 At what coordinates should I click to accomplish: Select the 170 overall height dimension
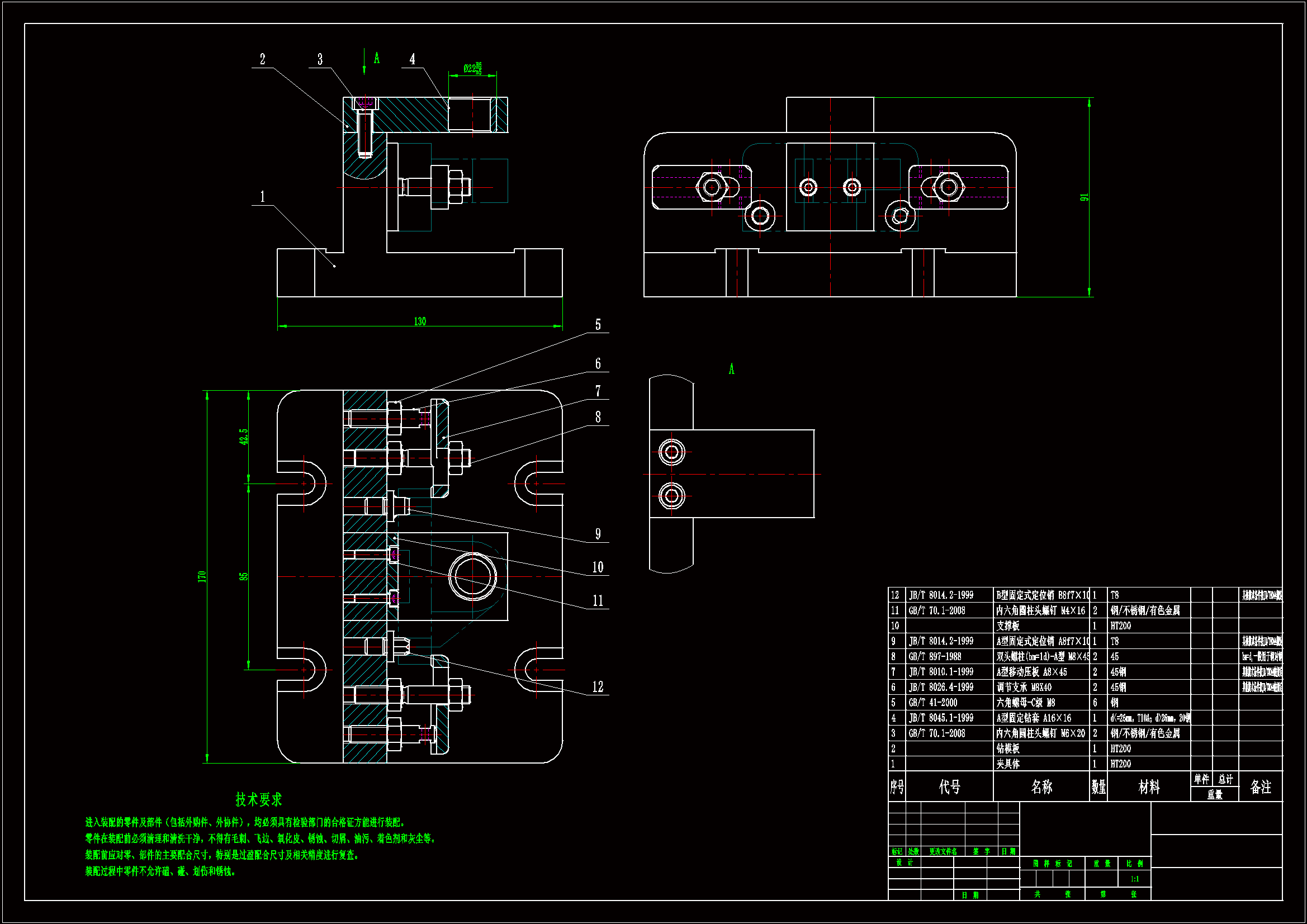pyautogui.click(x=201, y=576)
